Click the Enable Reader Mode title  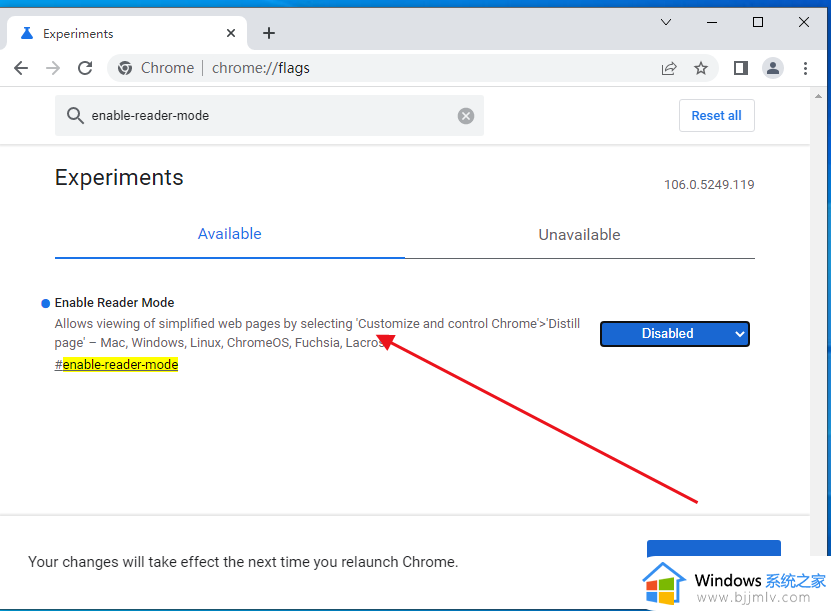[114, 303]
